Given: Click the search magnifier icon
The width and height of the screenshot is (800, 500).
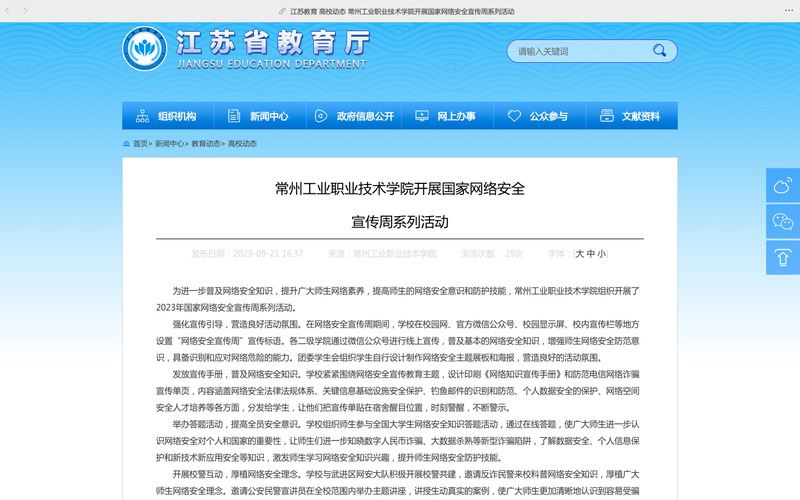Looking at the screenshot, I should pyautogui.click(x=660, y=50).
